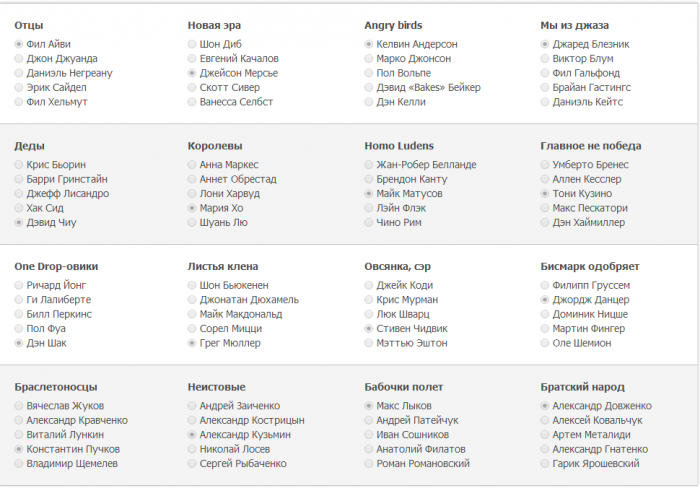Image resolution: width=700 pixels, height=488 pixels.
Task: Choose Анна Маркес radio button
Action: pyautogui.click(x=192, y=165)
